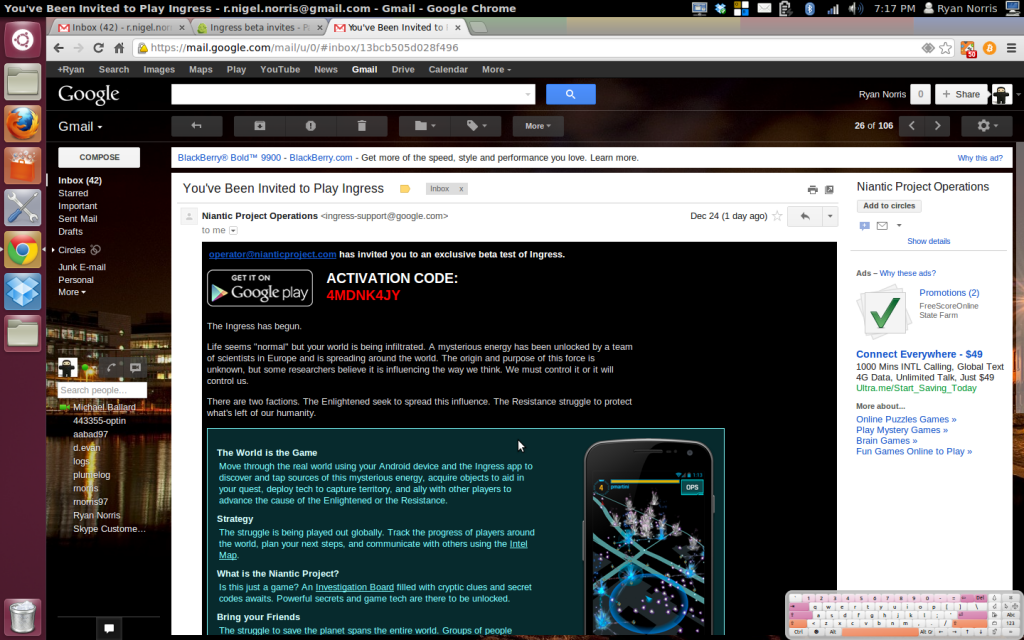The width and height of the screenshot is (1024, 640).
Task: Open the Investigation Board link
Action: click(355, 587)
